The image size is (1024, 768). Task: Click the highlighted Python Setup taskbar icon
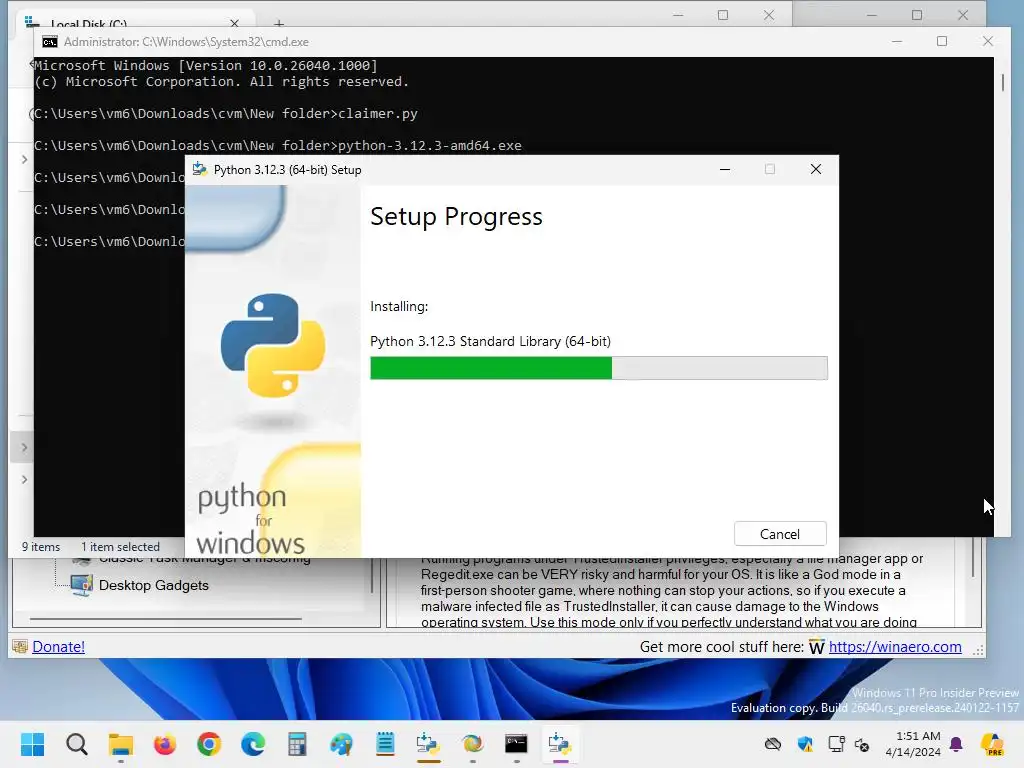pyautogui.click(x=560, y=744)
